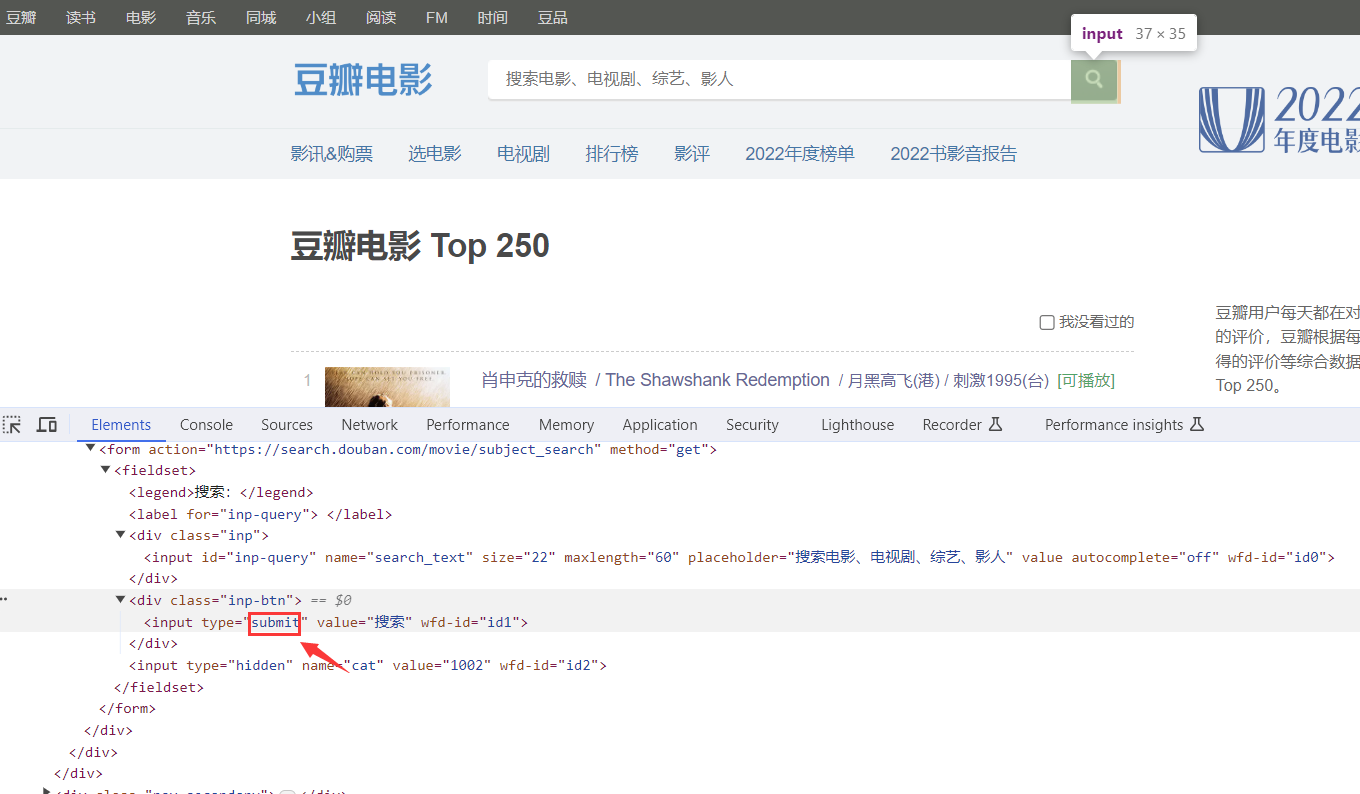Open the Lighthouse tab
The image size is (1360, 794).
point(858,425)
